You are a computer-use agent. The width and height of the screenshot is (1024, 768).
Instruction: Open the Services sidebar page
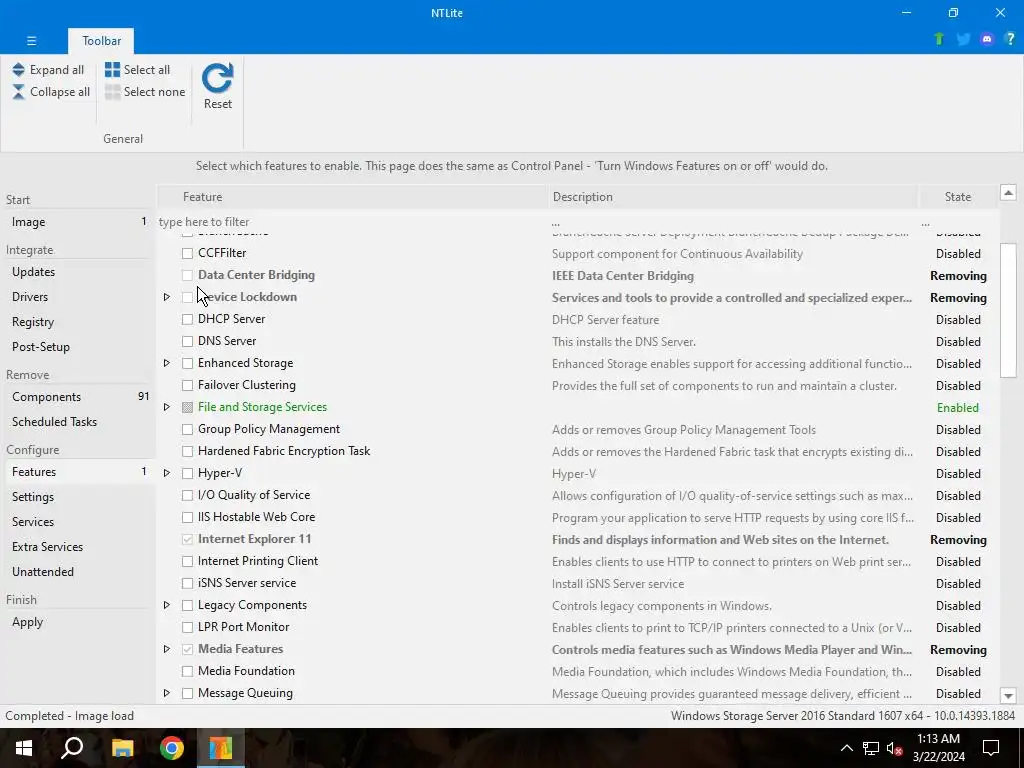click(78, 522)
